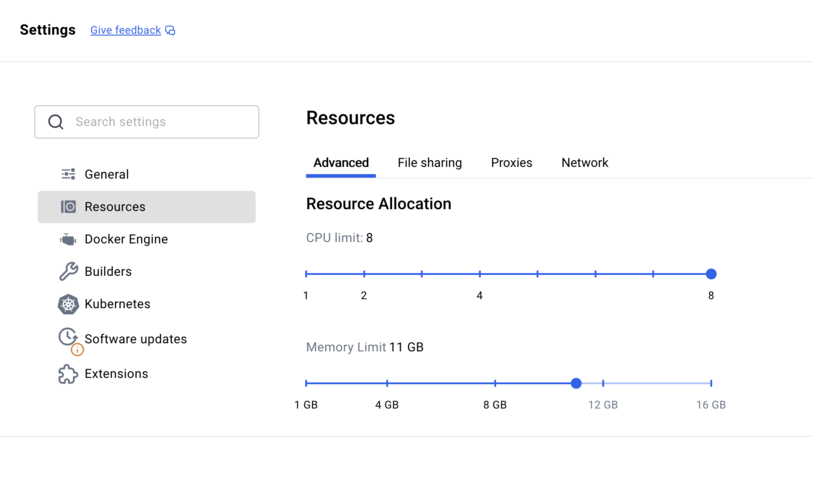Set CPU slider to the 4 tick
This screenshot has height=485, width=813.
pyautogui.click(x=480, y=274)
